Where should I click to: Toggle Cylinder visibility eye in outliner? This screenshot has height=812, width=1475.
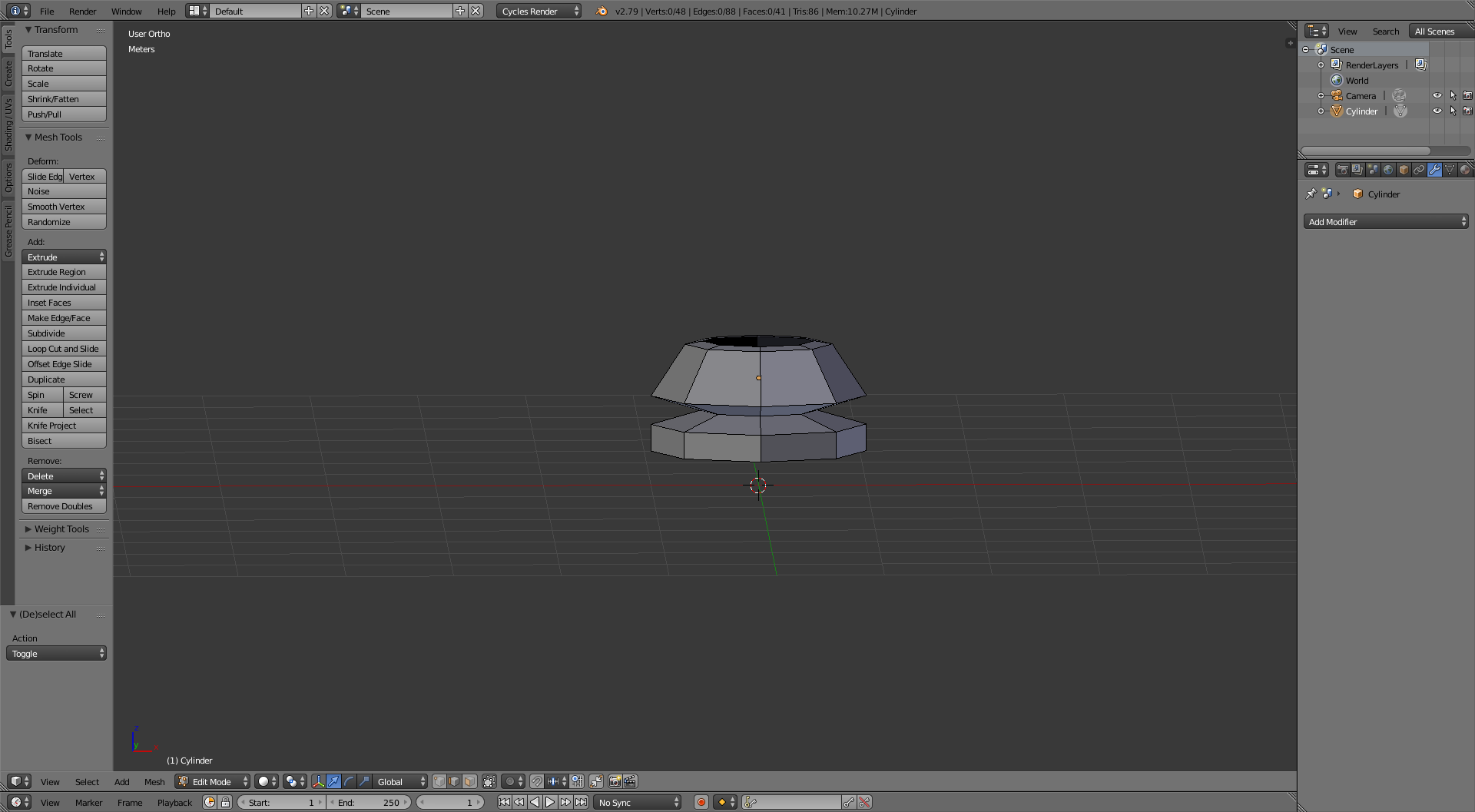point(1437,111)
